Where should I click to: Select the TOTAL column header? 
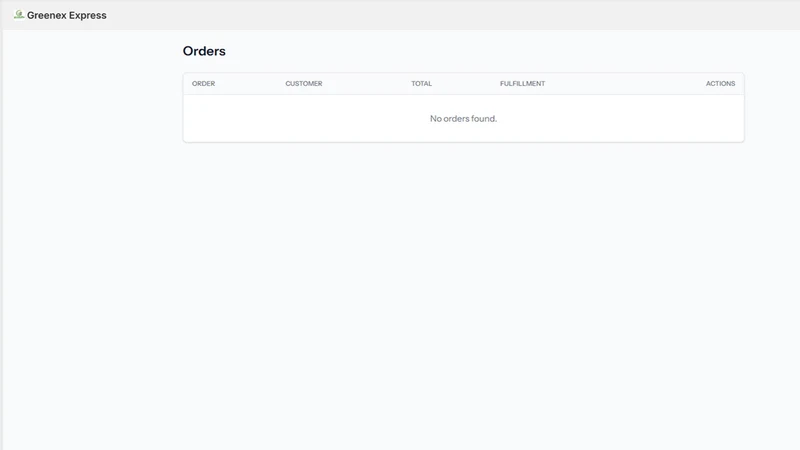(x=421, y=84)
